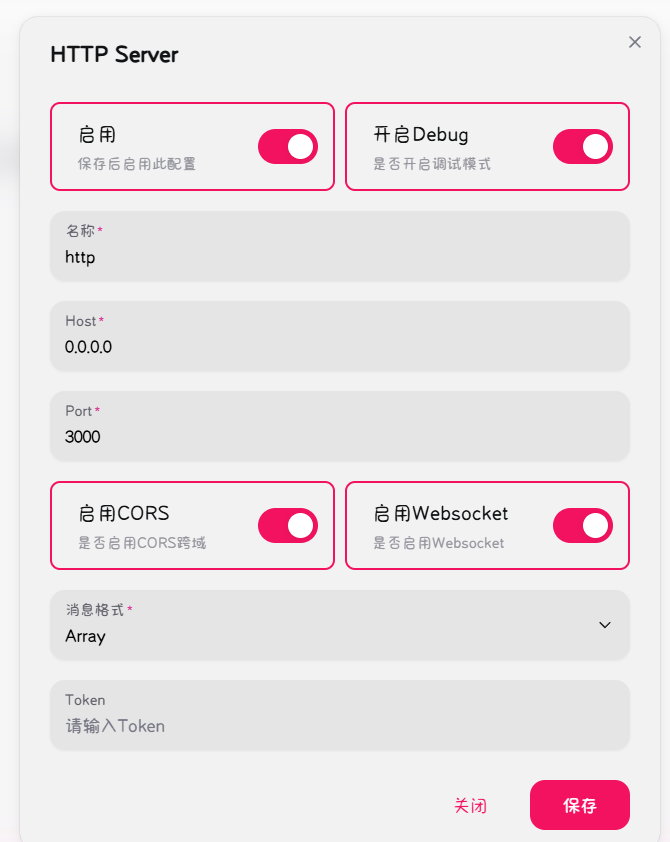Turn off the 启用CORS switch
This screenshot has width=670, height=842.
pyautogui.click(x=288, y=526)
